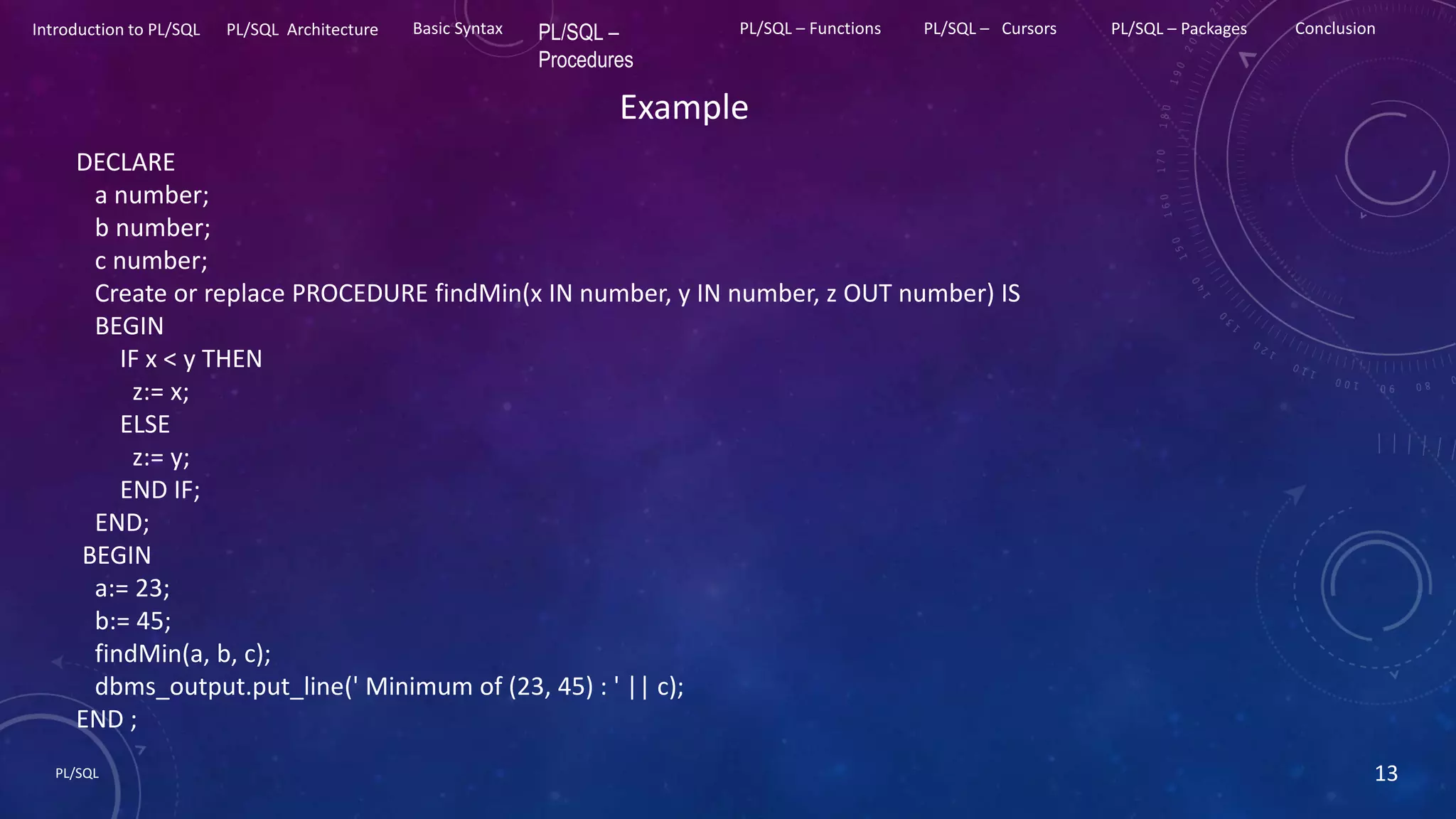Click the PL/SQL footer label
Image resolution: width=1456 pixels, height=819 pixels.
click(77, 773)
